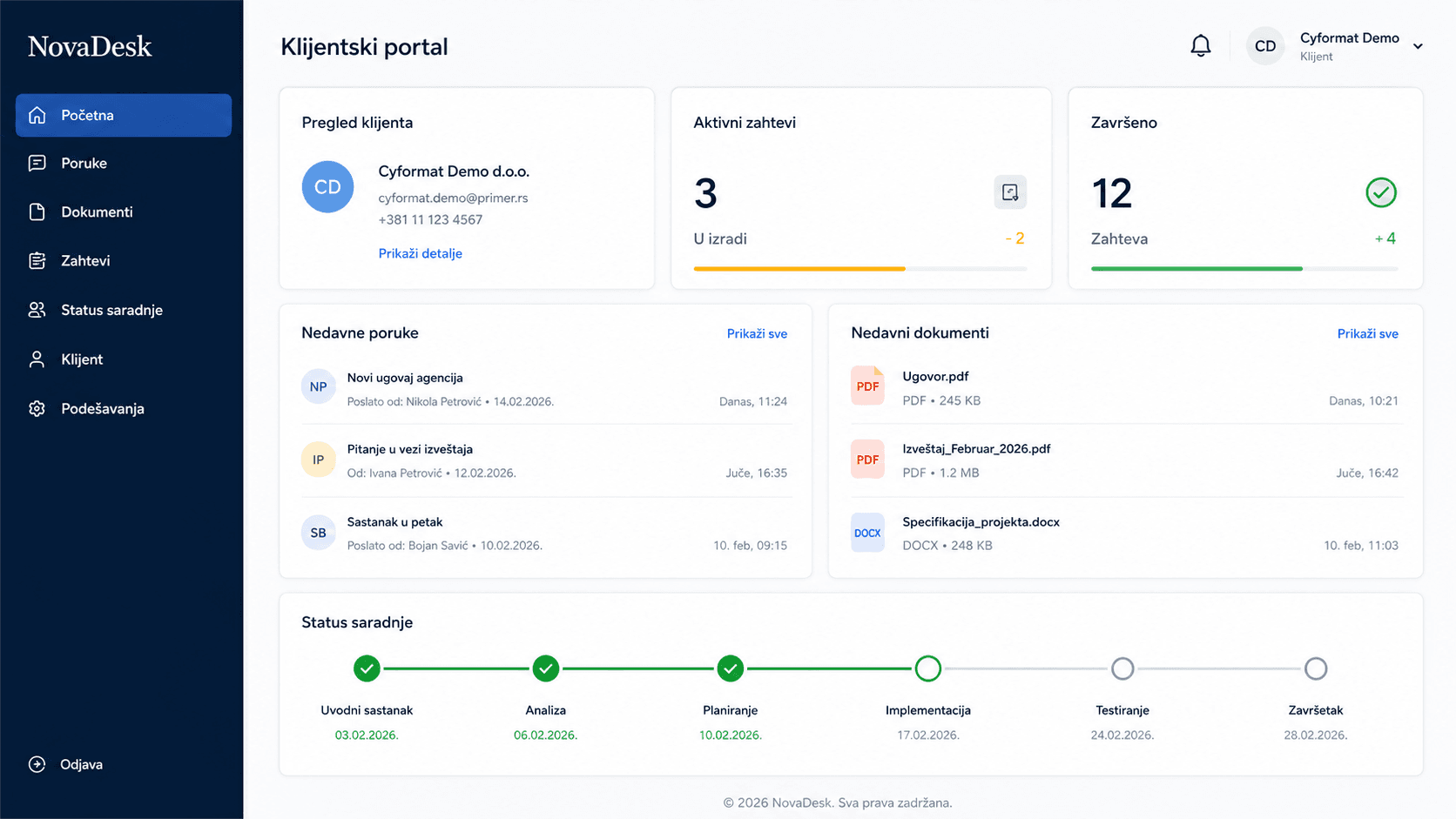Expand the Cyformat Demo user menu

tap(1417, 47)
